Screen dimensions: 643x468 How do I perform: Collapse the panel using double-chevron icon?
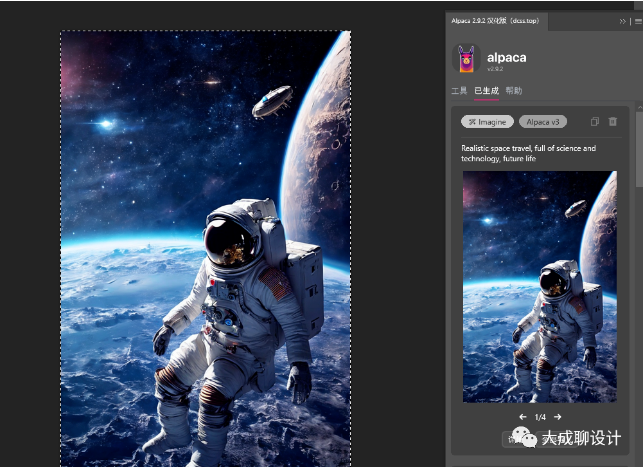[x=623, y=20]
